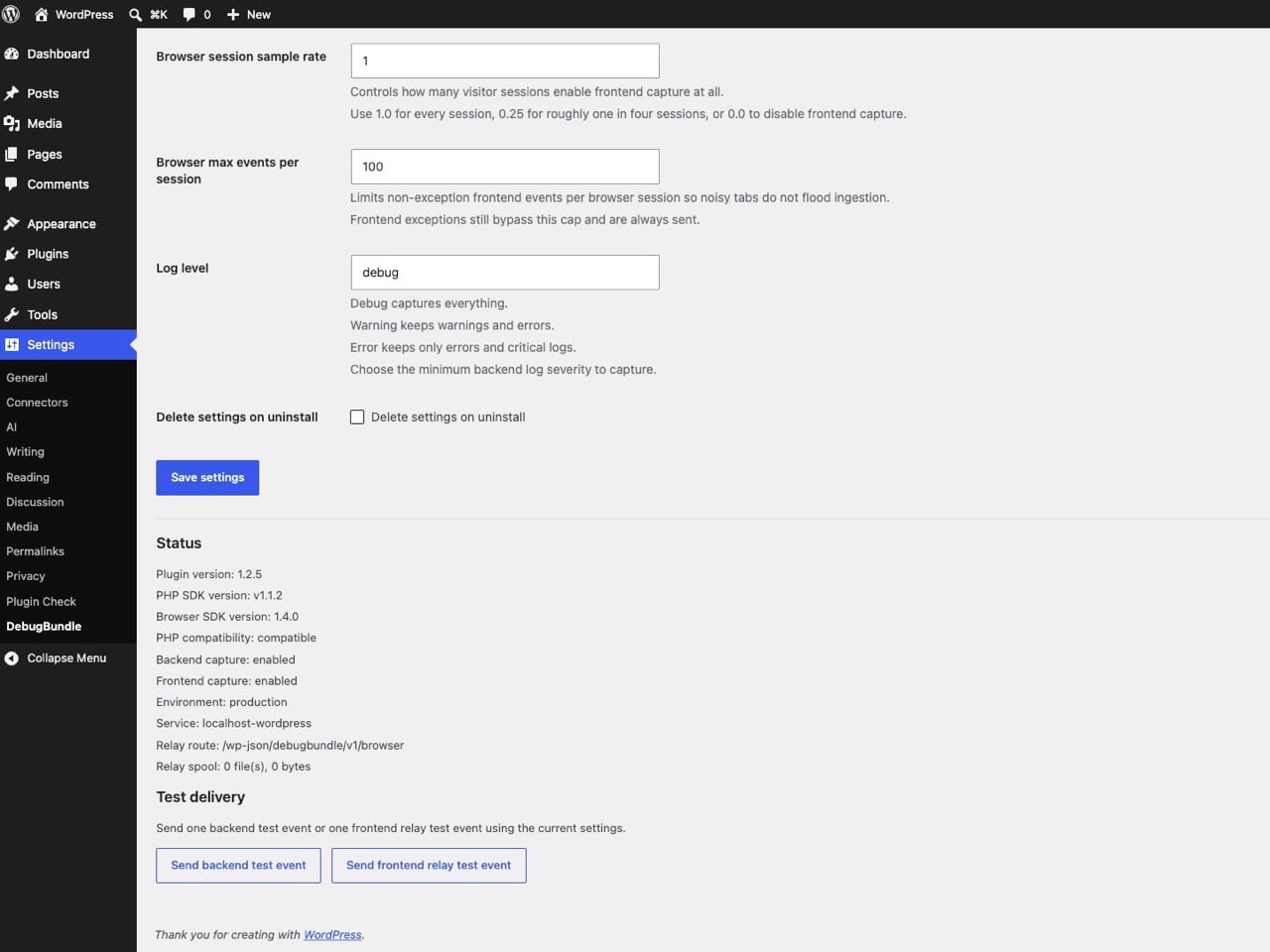Open the search magnifier icon
Viewport: 1270px width, 952px height.
pos(136,14)
